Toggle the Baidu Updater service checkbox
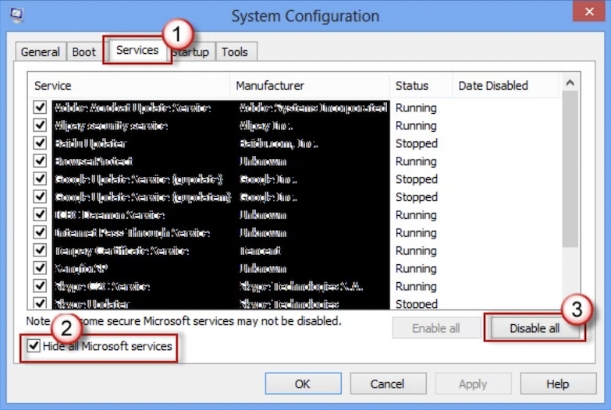 point(40,143)
